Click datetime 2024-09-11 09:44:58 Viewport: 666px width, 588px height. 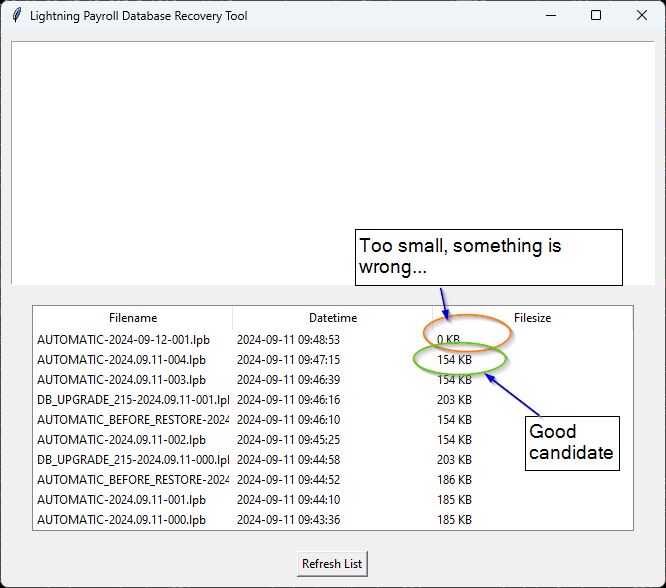pyautogui.click(x=288, y=460)
